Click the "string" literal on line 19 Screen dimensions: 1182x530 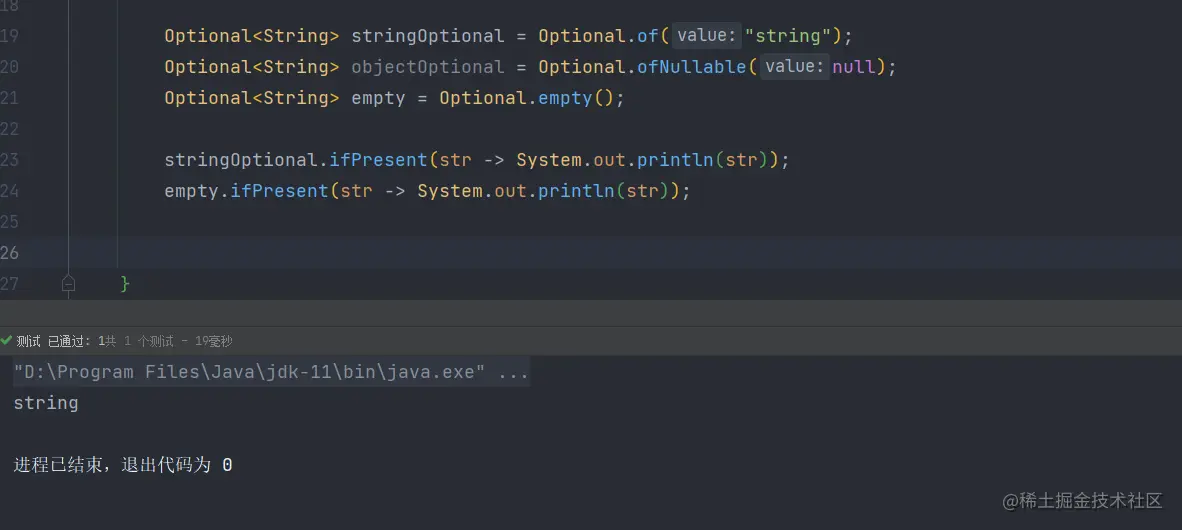[788, 36]
